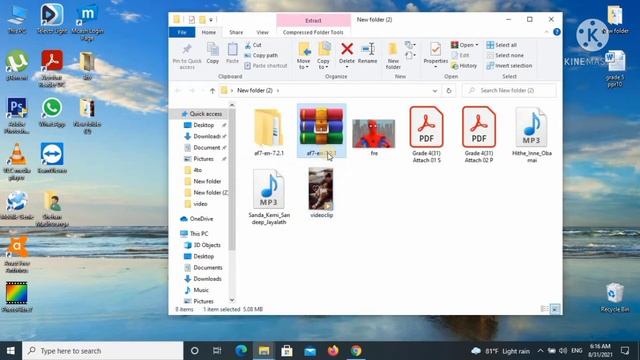Select the Sanda_Kemi MP3 file
The height and width of the screenshot is (360, 640).
[x=269, y=197]
